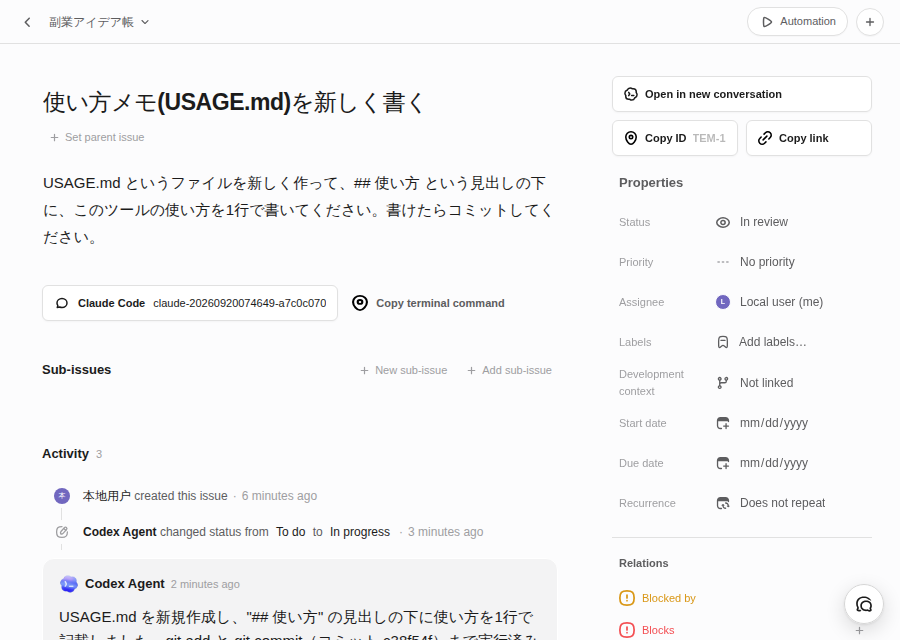This screenshot has width=900, height=640.
Task: Click the Due date calendar icon
Action: [x=723, y=463]
